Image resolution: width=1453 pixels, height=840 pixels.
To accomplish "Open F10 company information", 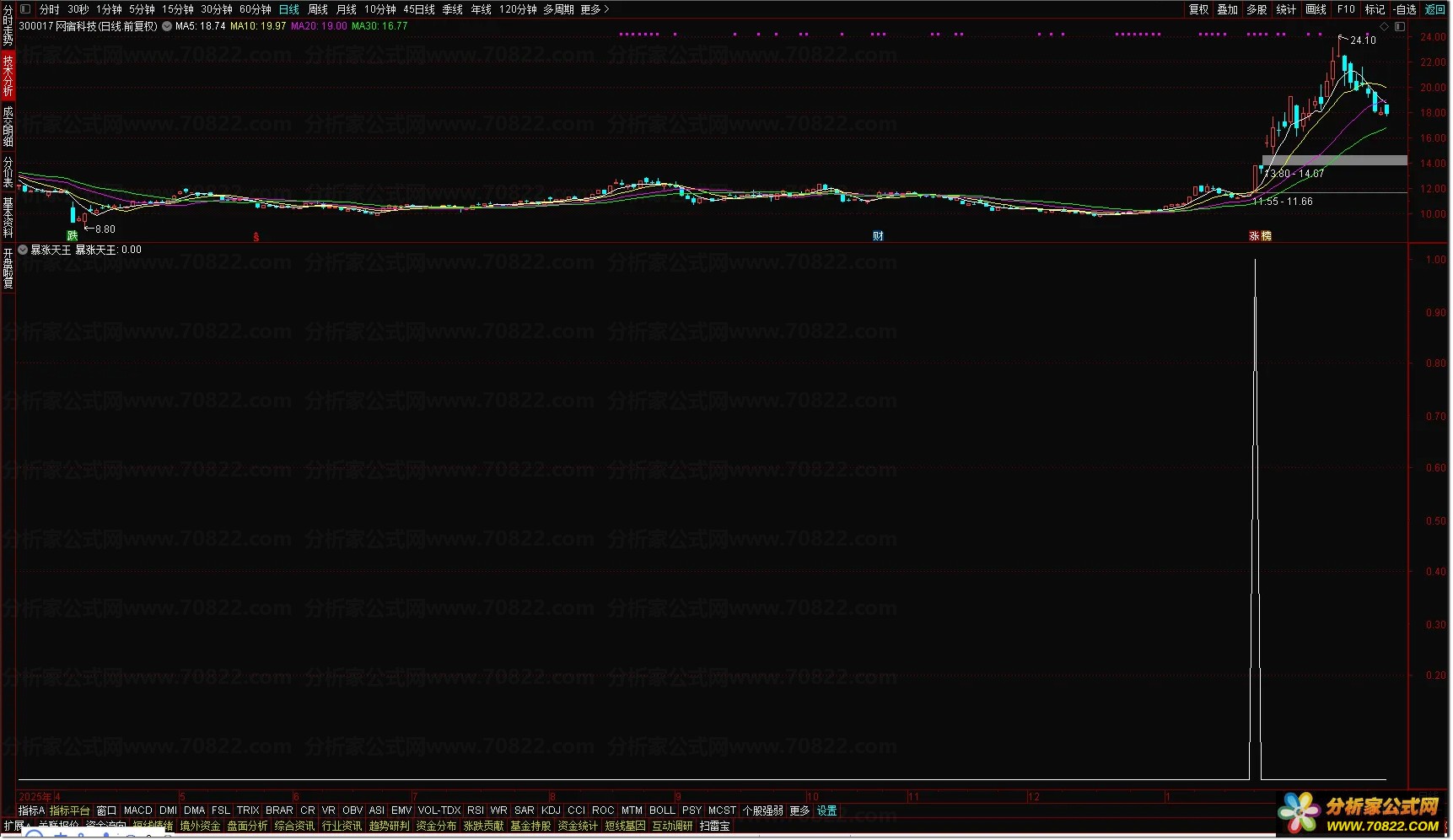I will tap(1346, 9).
